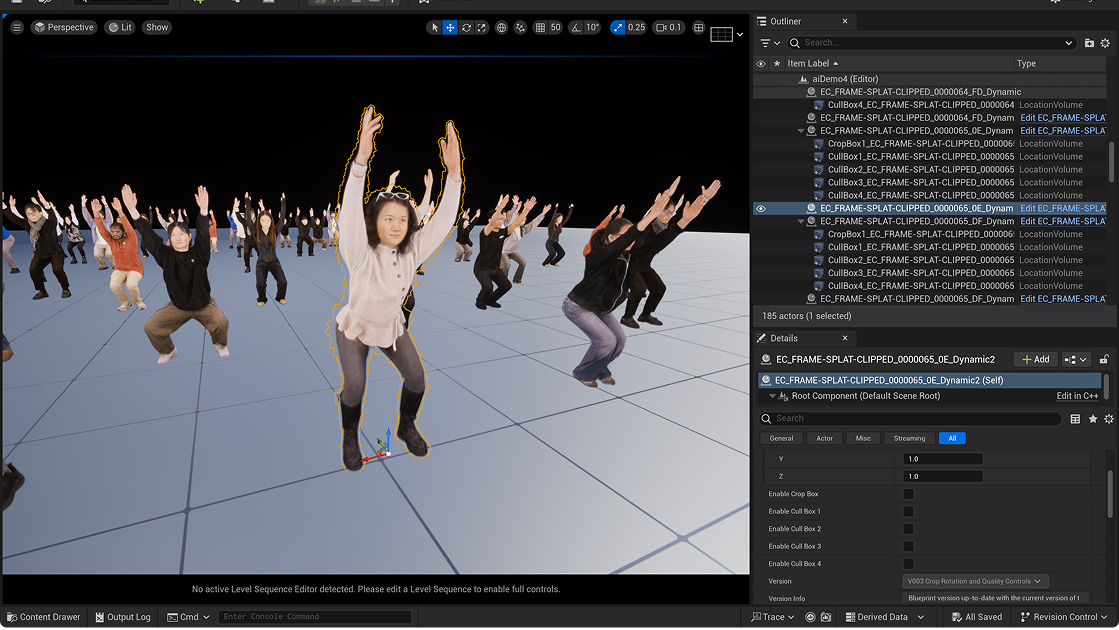Screen dimensions: 1119x630
Task: Activate the Scale tool
Action: pyautogui.click(x=482, y=27)
